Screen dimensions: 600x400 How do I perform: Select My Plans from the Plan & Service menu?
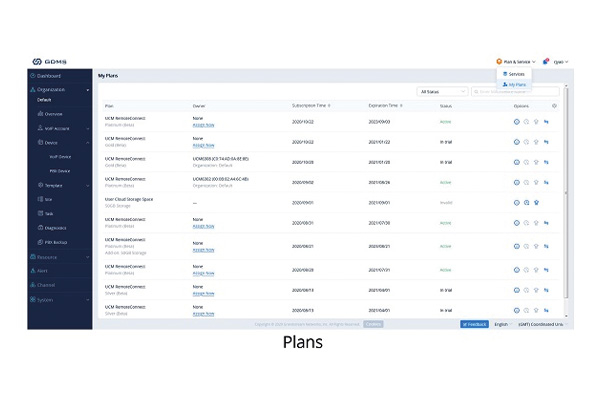pos(514,85)
